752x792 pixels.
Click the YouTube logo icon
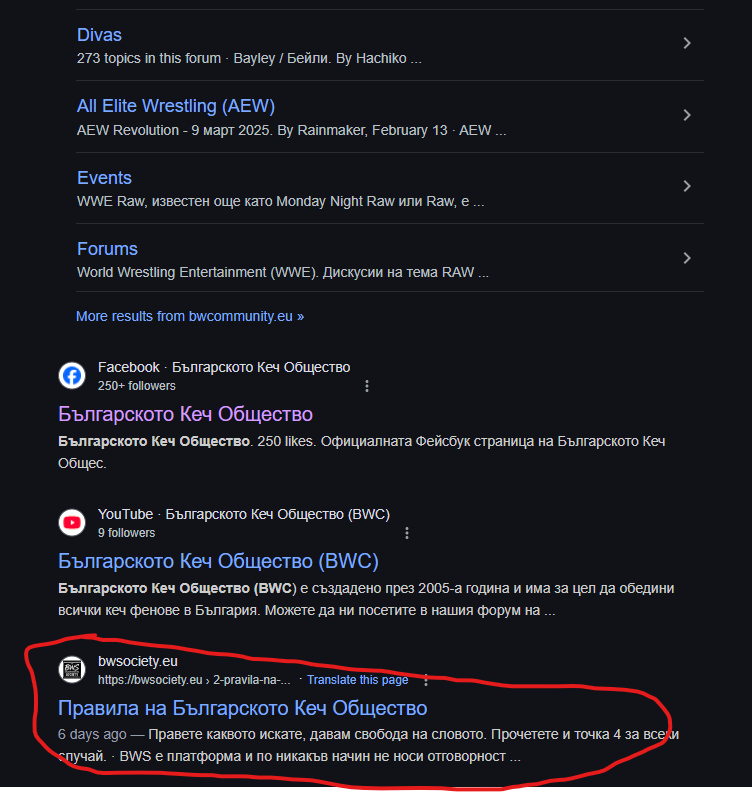(x=72, y=522)
